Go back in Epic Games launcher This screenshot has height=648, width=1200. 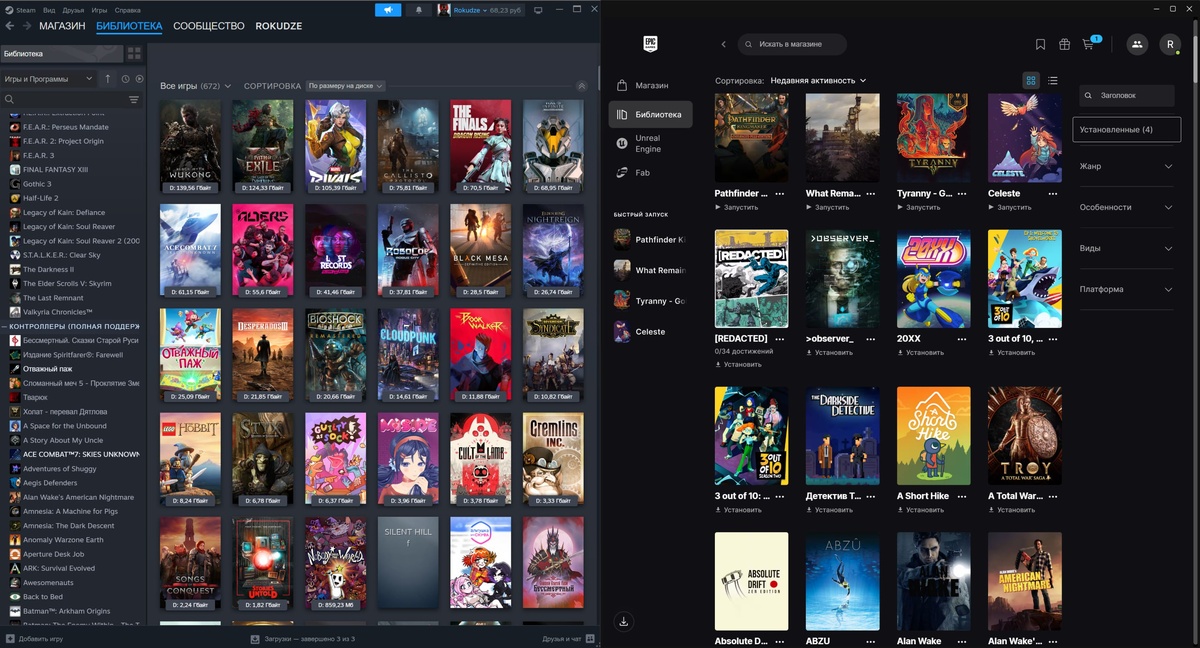point(723,44)
